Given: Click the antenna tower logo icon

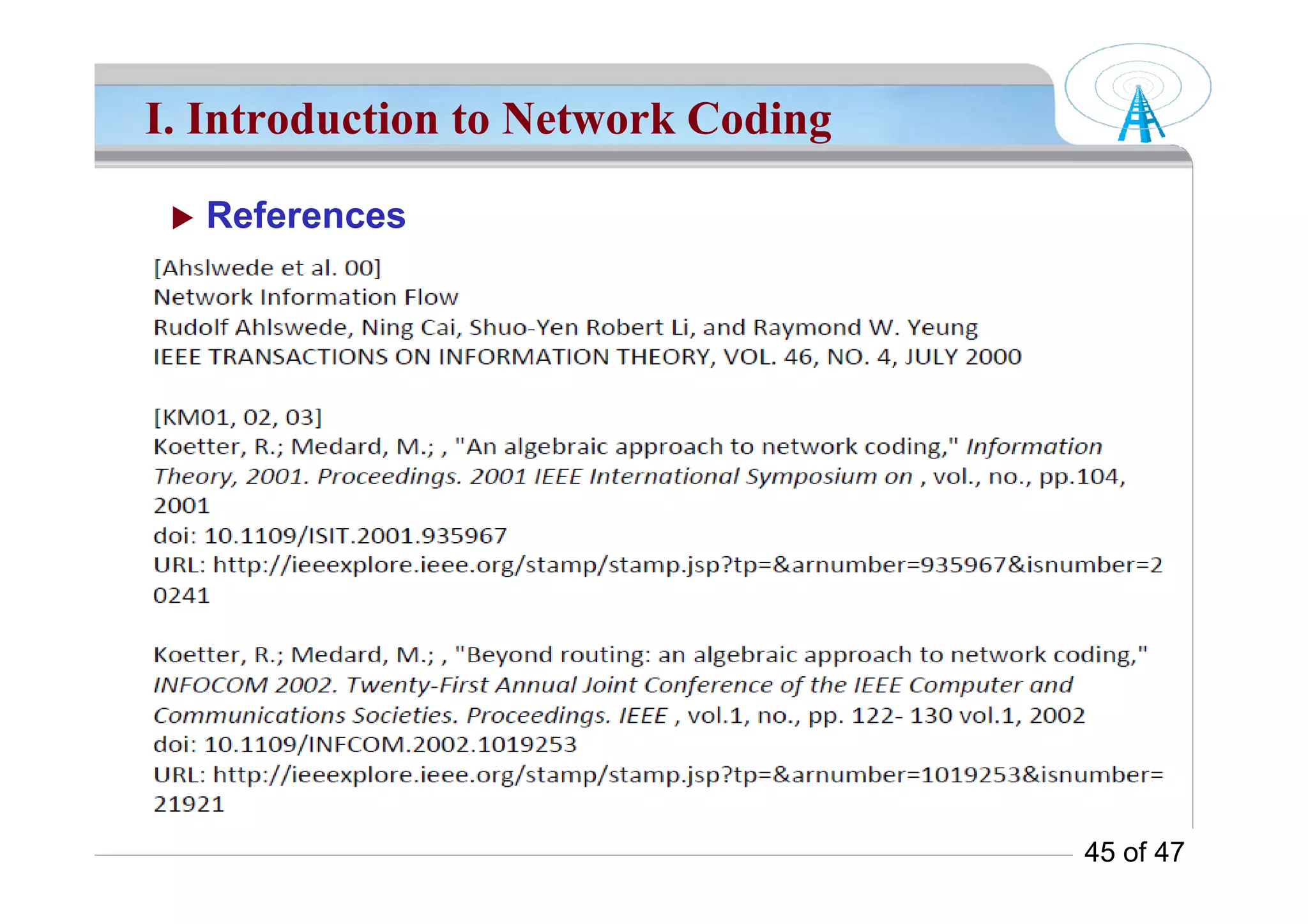Looking at the screenshot, I should click(1138, 93).
